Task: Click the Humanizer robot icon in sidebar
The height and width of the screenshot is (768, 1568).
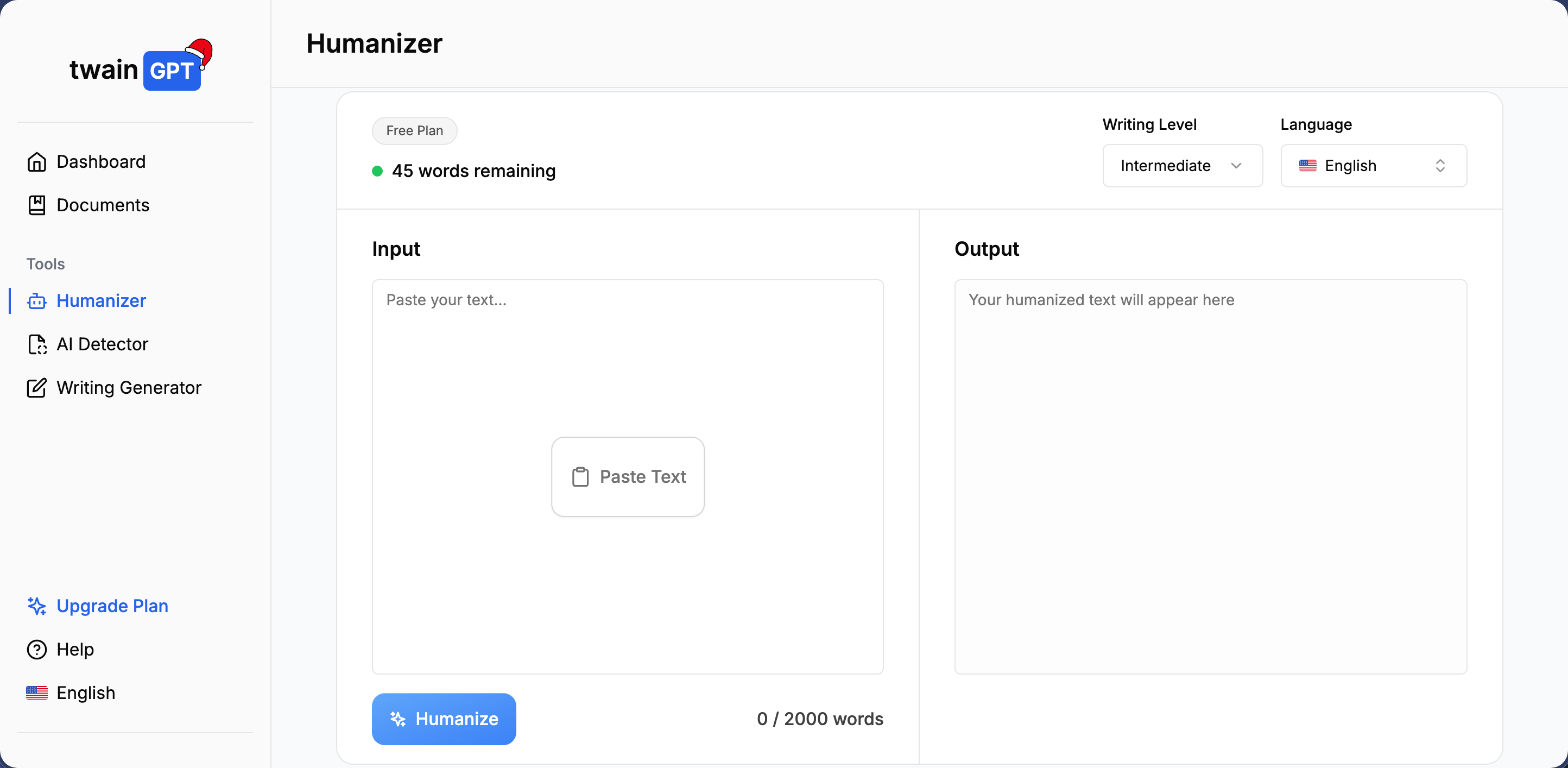Action: tap(36, 301)
